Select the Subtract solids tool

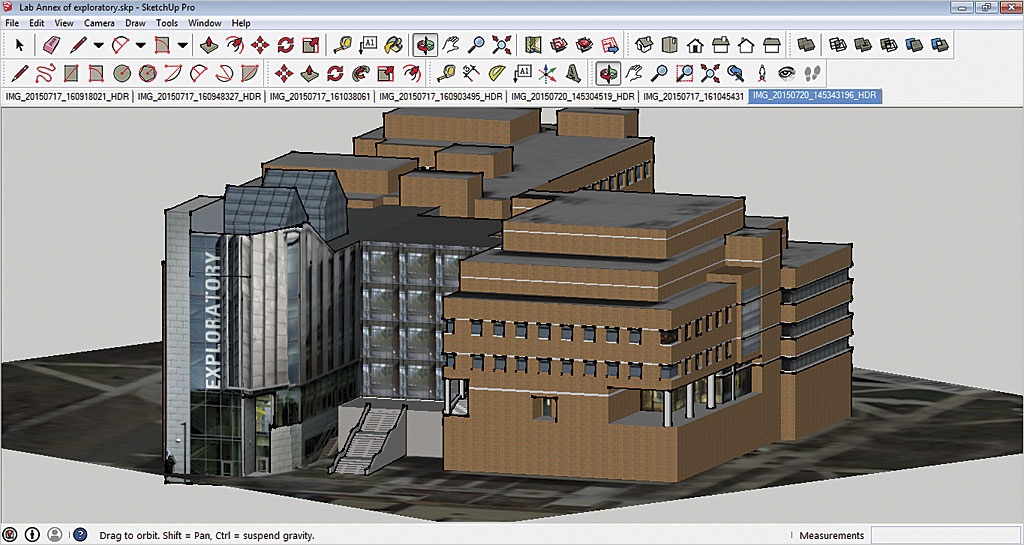tap(889, 45)
